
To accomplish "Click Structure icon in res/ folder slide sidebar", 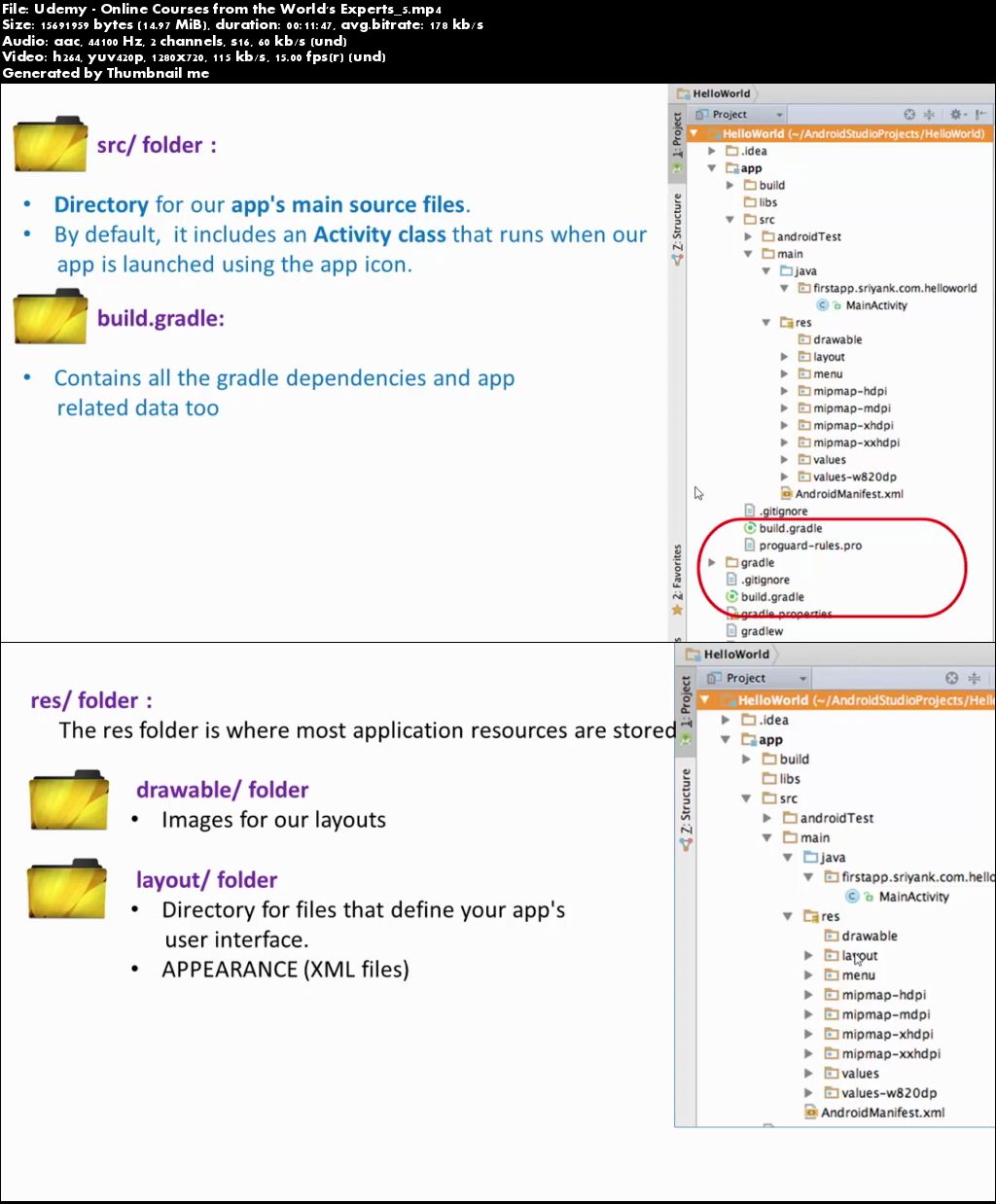I will click(x=686, y=844).
